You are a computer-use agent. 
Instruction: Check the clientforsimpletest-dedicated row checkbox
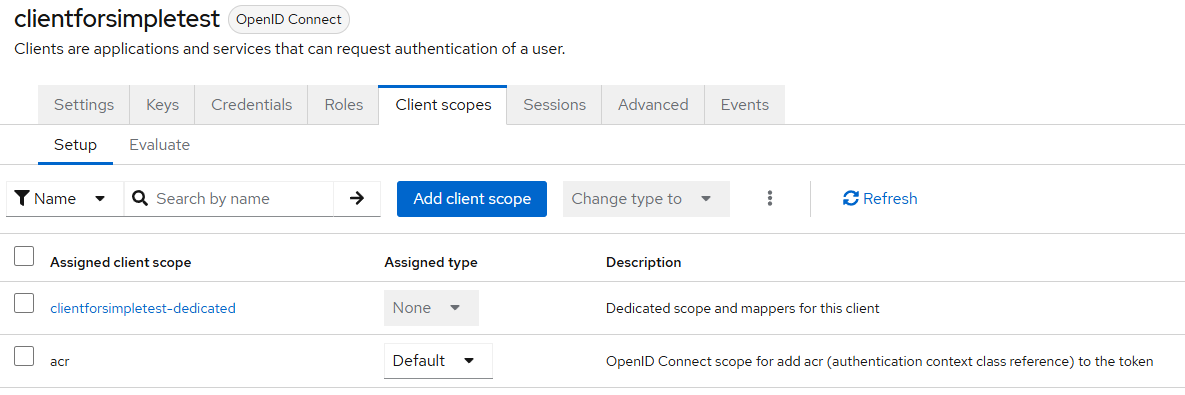point(24,303)
